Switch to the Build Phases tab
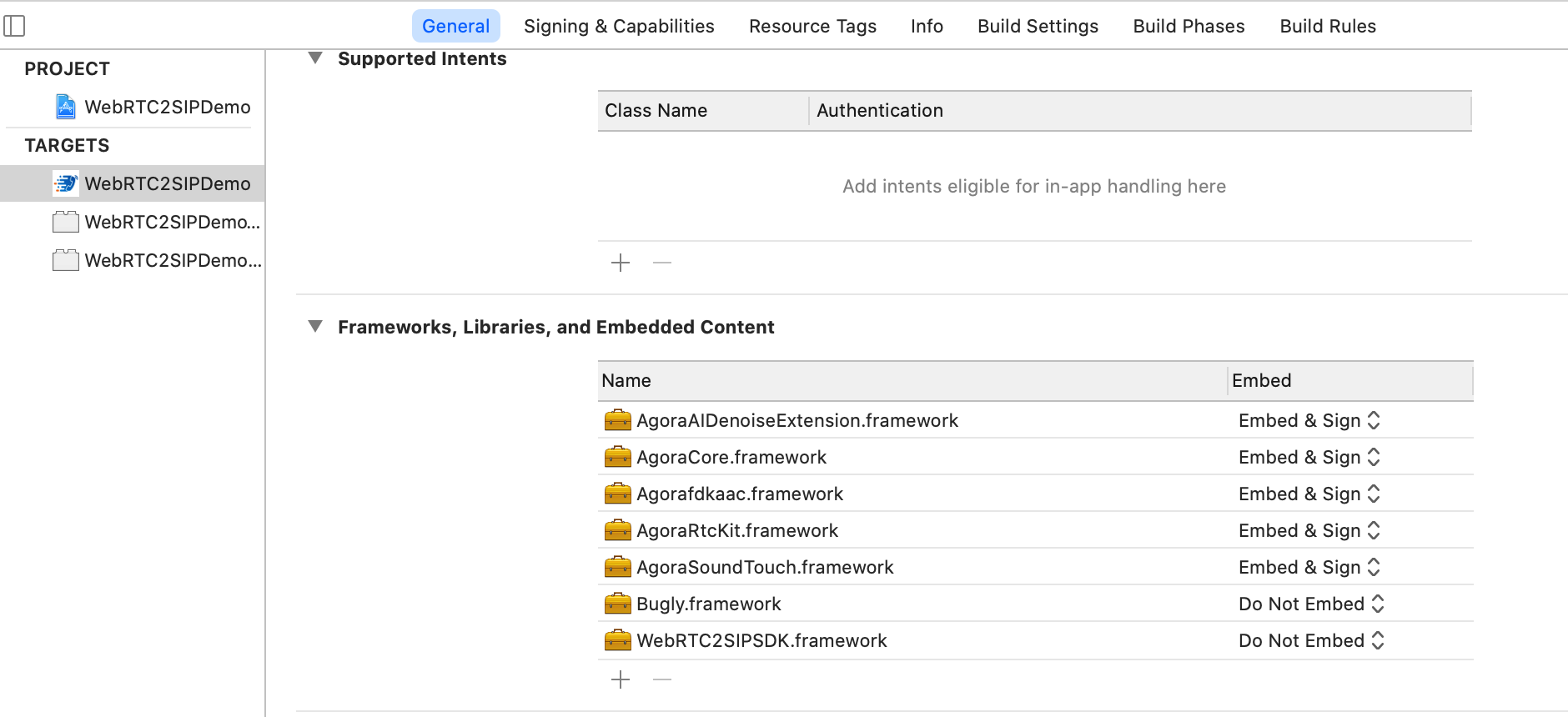 click(x=1189, y=26)
